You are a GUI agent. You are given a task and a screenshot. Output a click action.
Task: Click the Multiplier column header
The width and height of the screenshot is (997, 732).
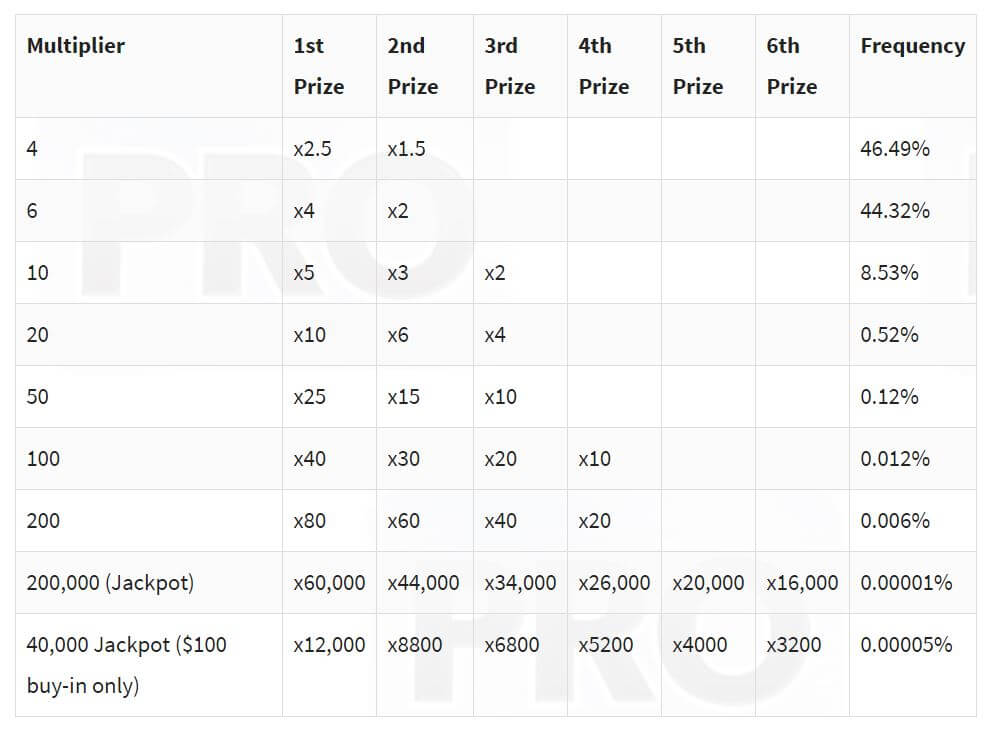[76, 46]
